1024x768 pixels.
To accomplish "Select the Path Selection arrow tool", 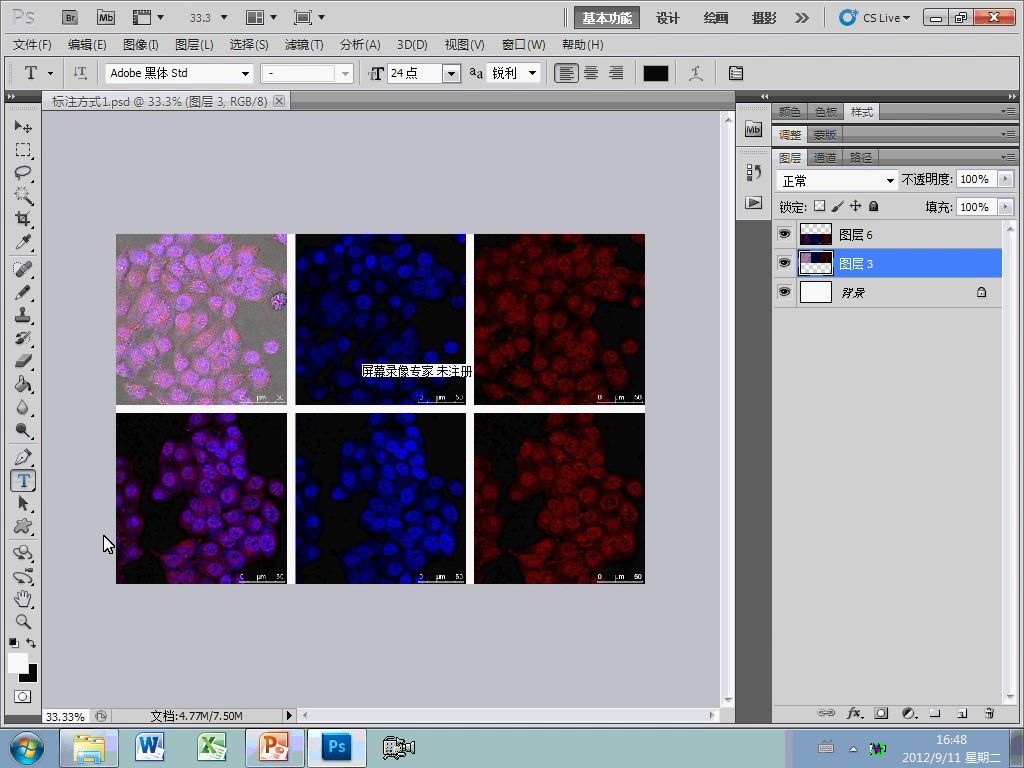I will click(23, 504).
